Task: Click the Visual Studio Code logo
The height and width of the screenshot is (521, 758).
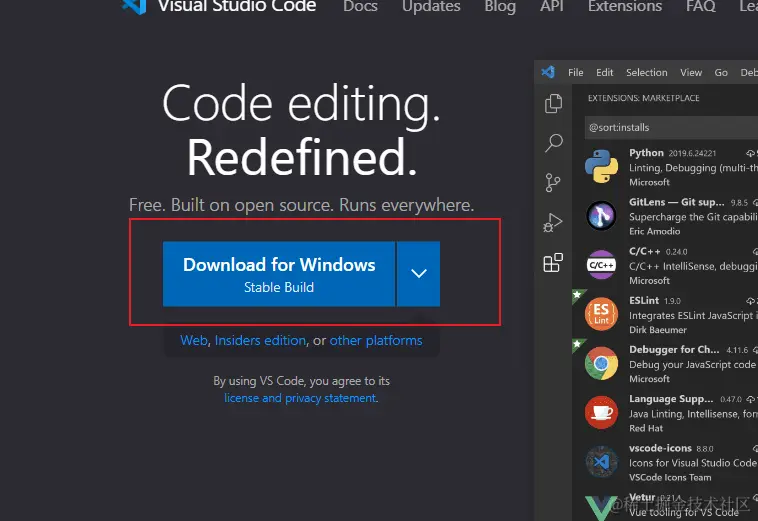Action: [x=134, y=6]
